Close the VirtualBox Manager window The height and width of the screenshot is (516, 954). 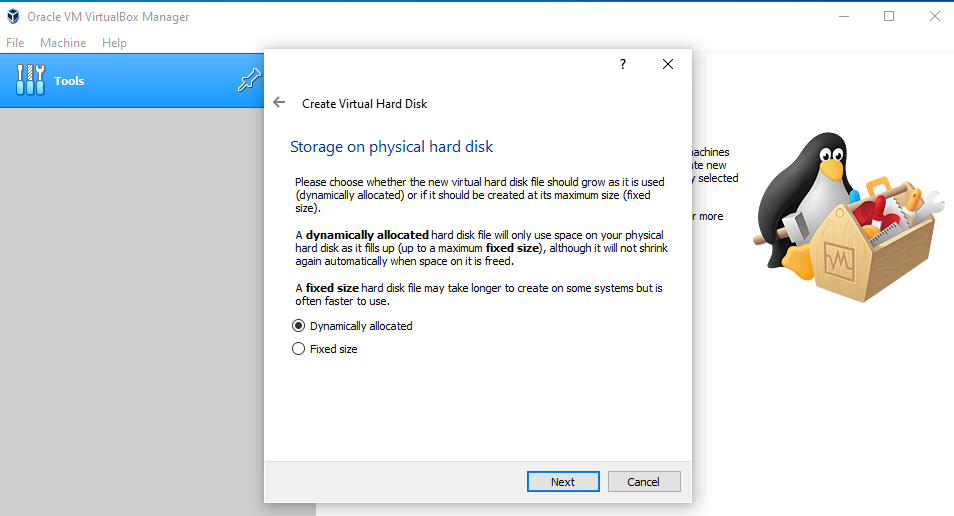coord(935,16)
